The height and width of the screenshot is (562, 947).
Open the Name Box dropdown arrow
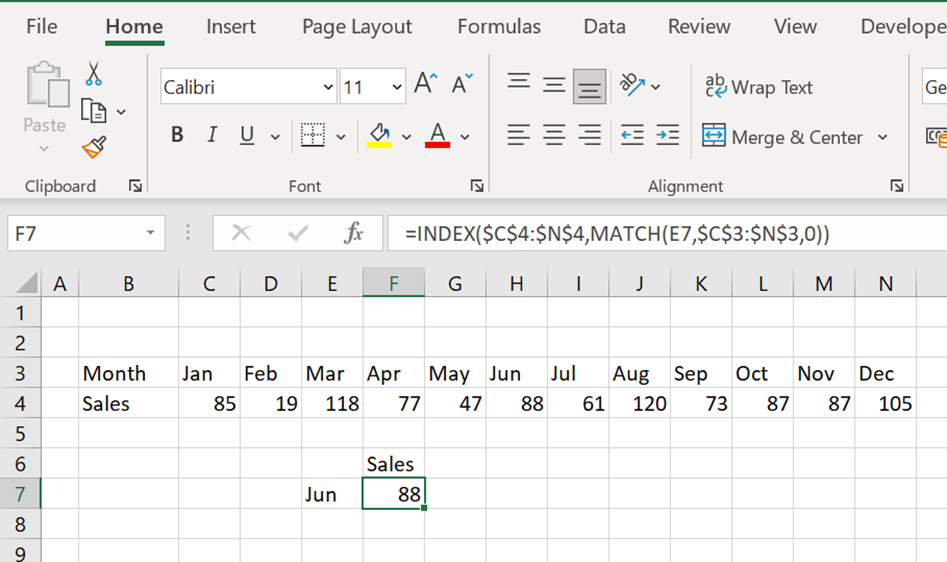point(150,232)
